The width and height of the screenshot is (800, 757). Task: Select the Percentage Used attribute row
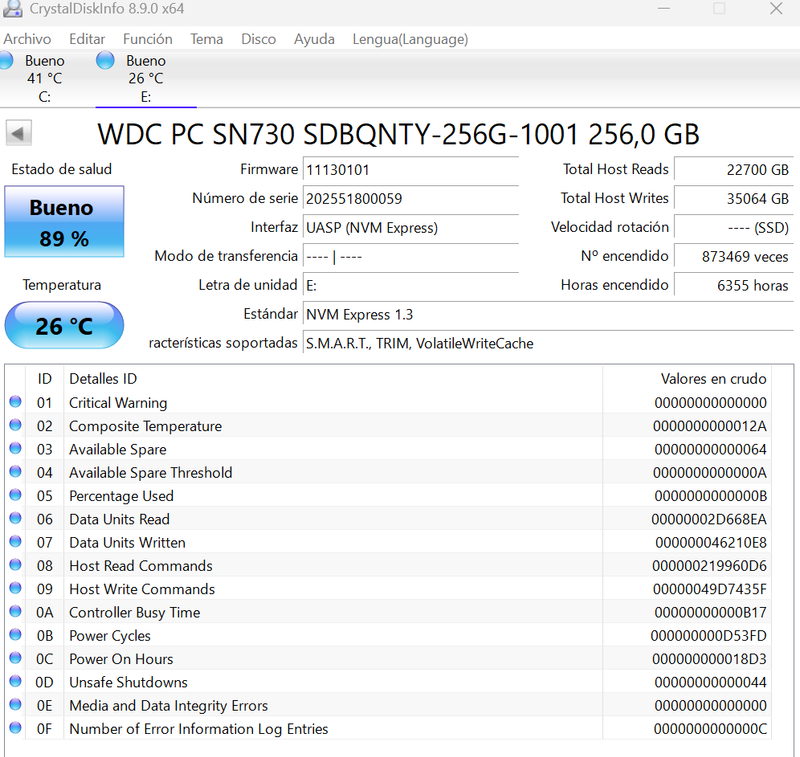tap(388, 496)
